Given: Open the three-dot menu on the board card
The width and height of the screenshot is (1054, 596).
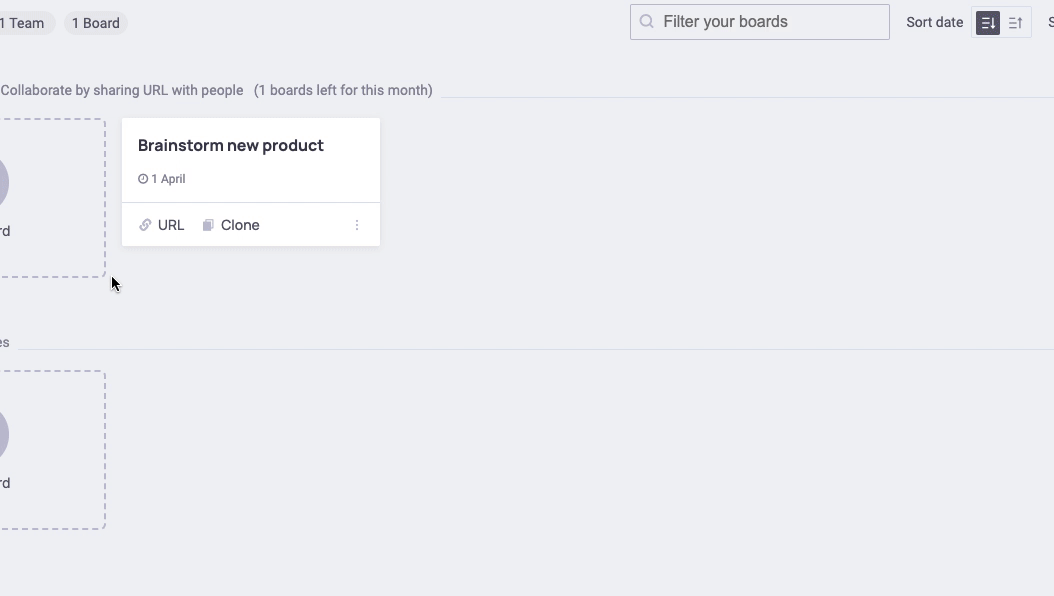Looking at the screenshot, I should click(x=357, y=225).
